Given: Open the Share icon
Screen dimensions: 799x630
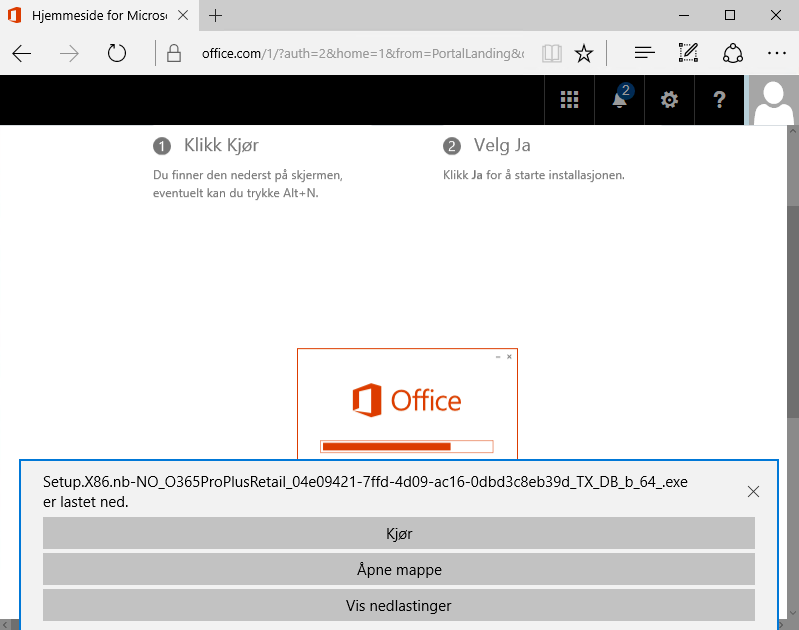Looking at the screenshot, I should pos(733,53).
